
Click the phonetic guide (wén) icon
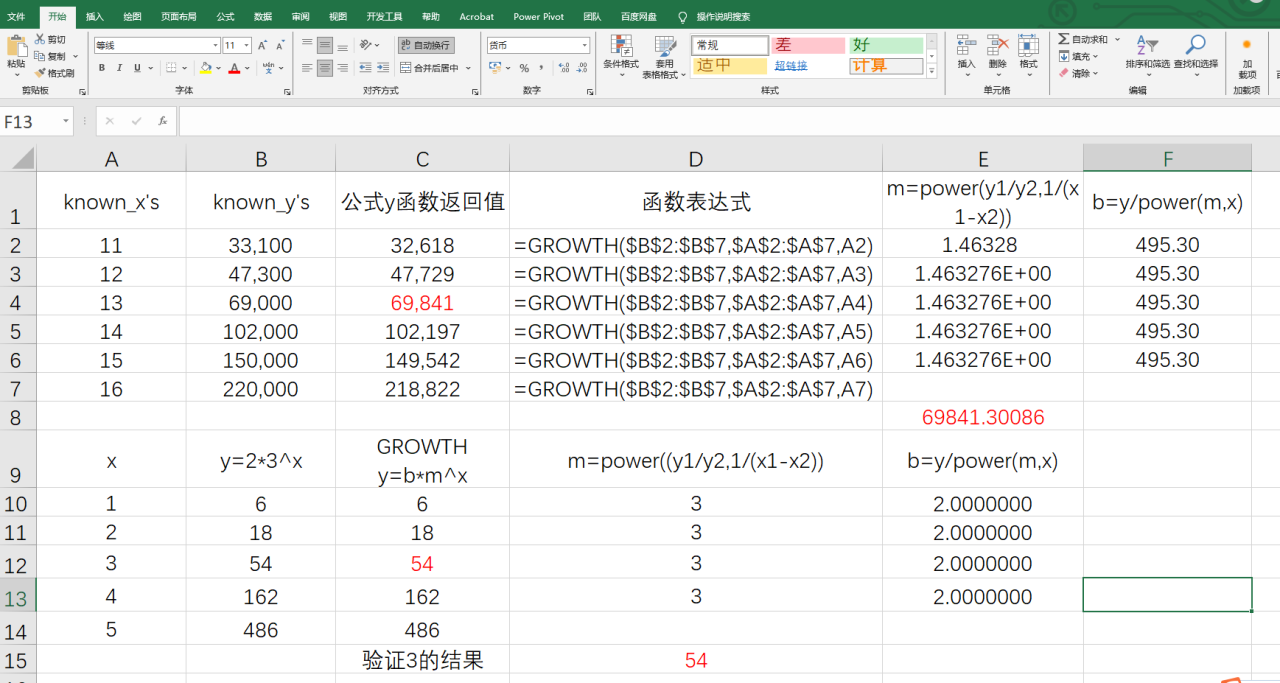click(x=268, y=68)
